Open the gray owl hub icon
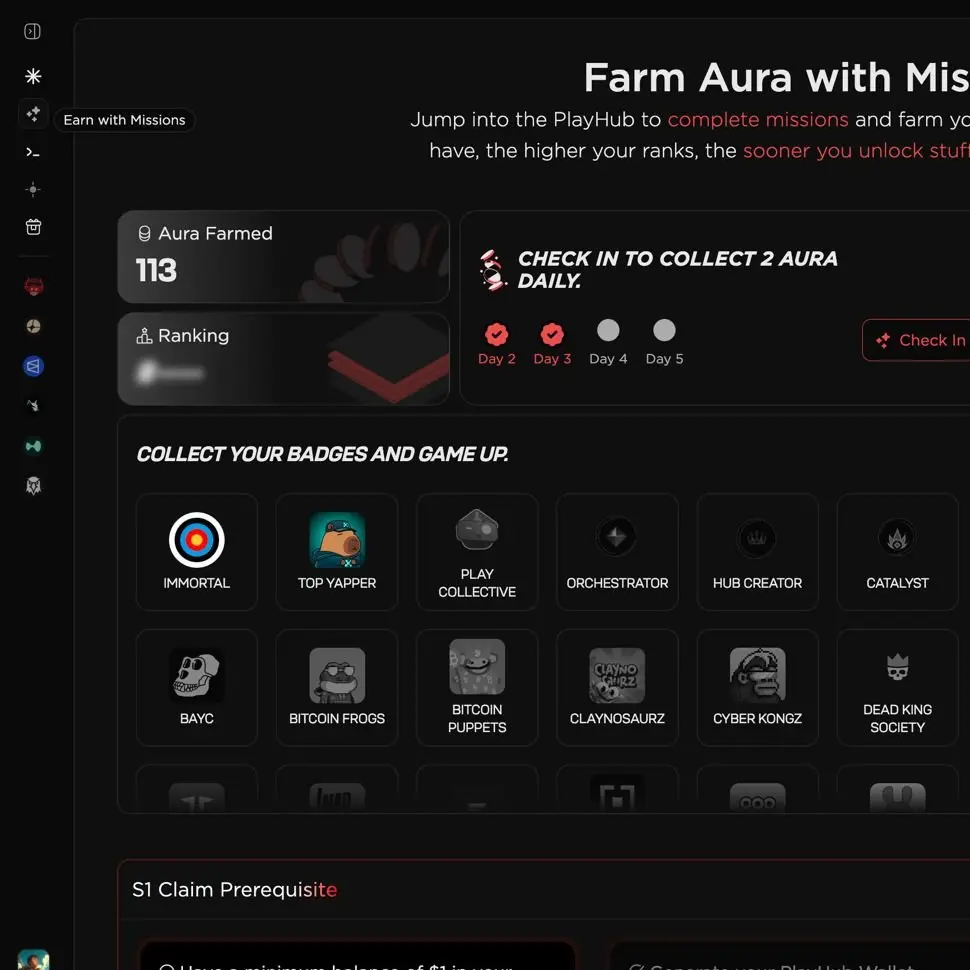Image resolution: width=970 pixels, height=970 pixels. click(33, 486)
